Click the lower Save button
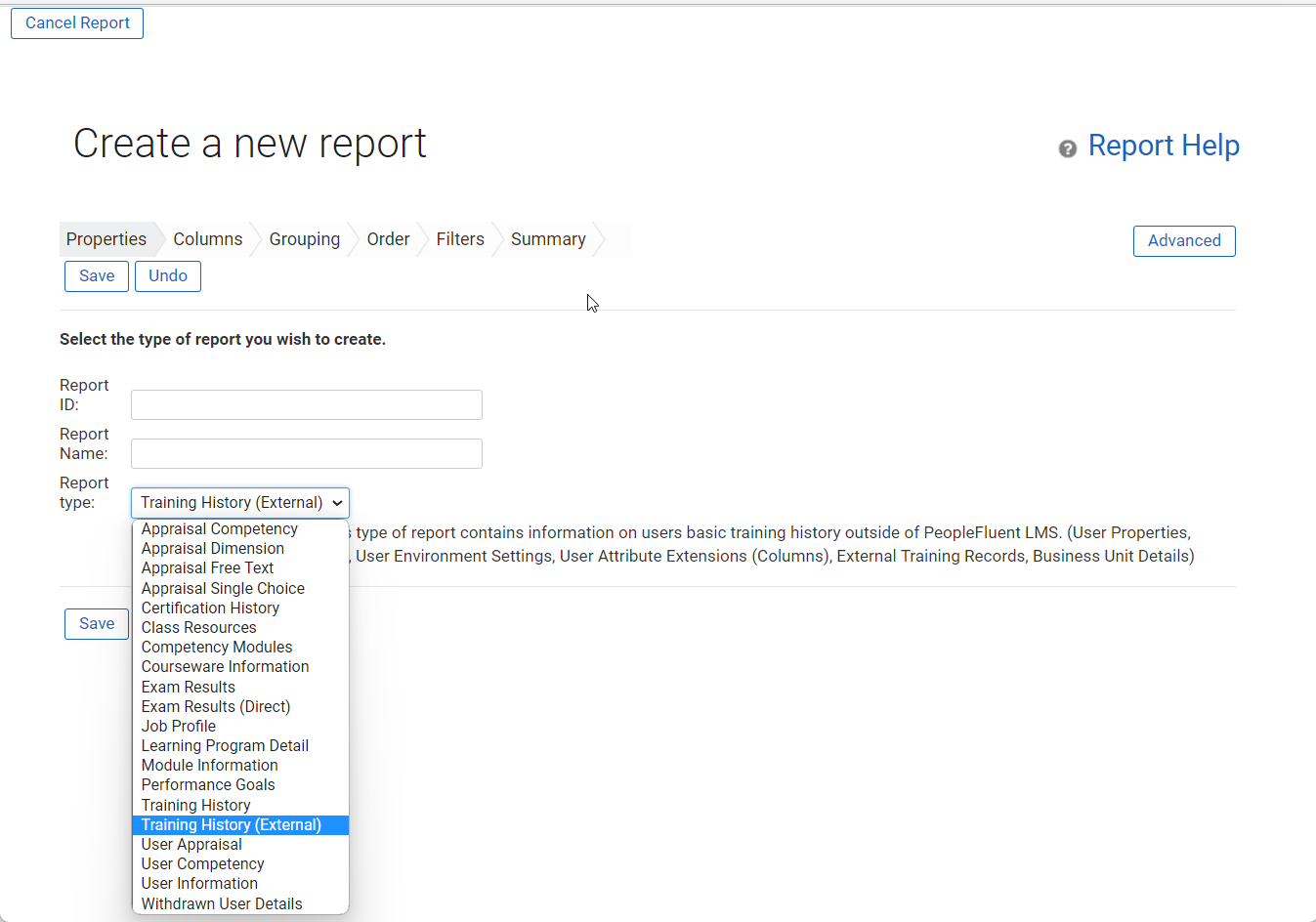This screenshot has width=1316, height=922. click(97, 624)
